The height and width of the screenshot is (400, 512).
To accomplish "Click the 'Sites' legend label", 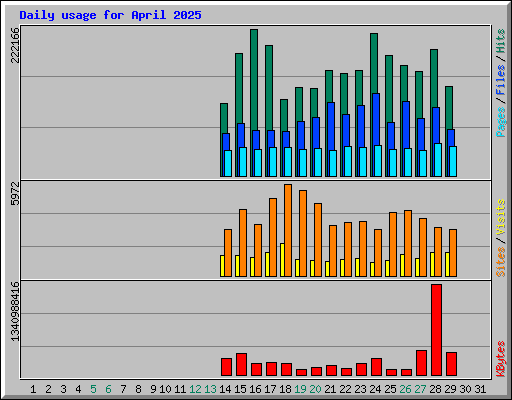I will pyautogui.click(x=500, y=262).
